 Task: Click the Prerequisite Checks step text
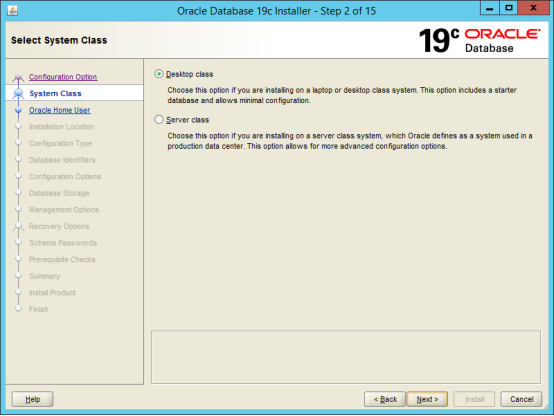[62, 259]
